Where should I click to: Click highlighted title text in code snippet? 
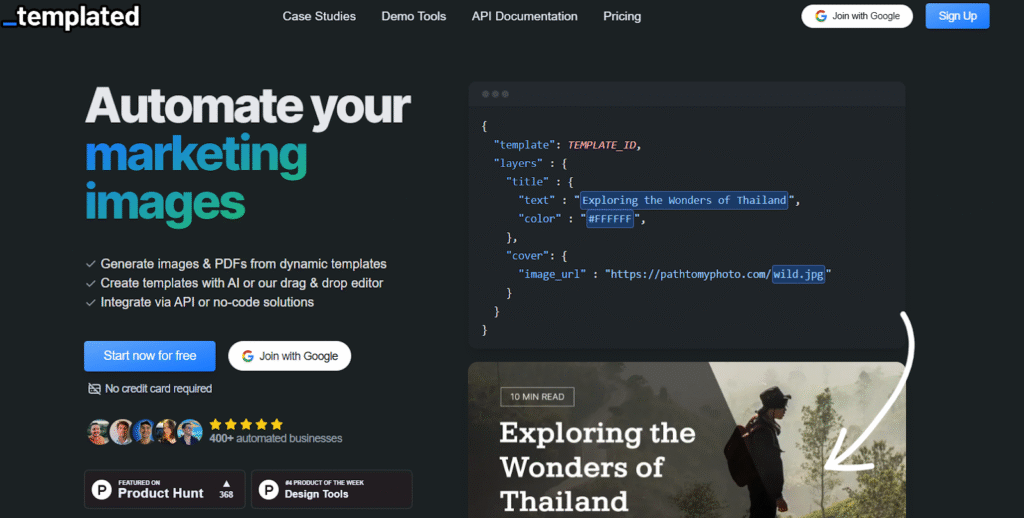tap(684, 200)
